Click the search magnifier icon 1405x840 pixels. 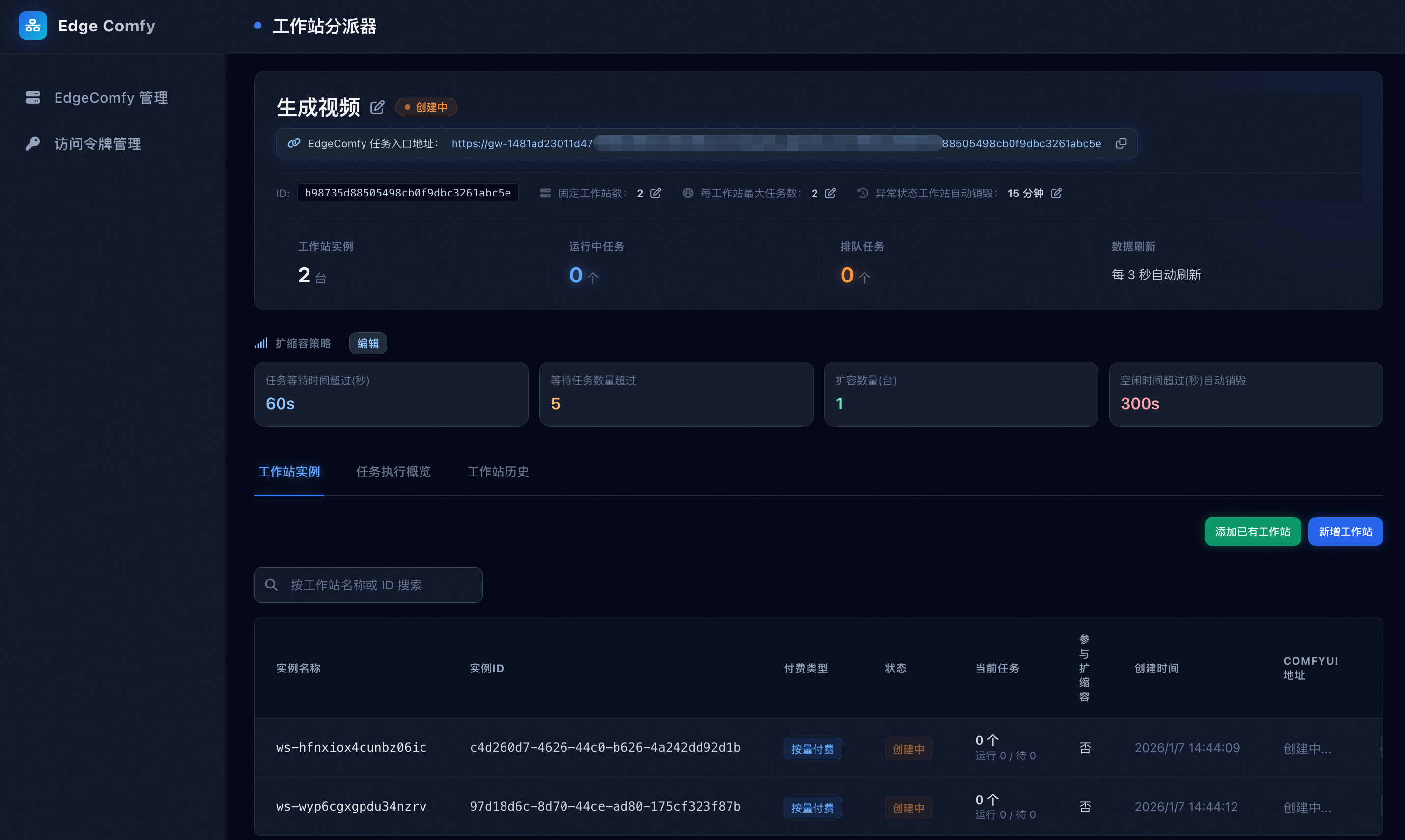(271, 585)
